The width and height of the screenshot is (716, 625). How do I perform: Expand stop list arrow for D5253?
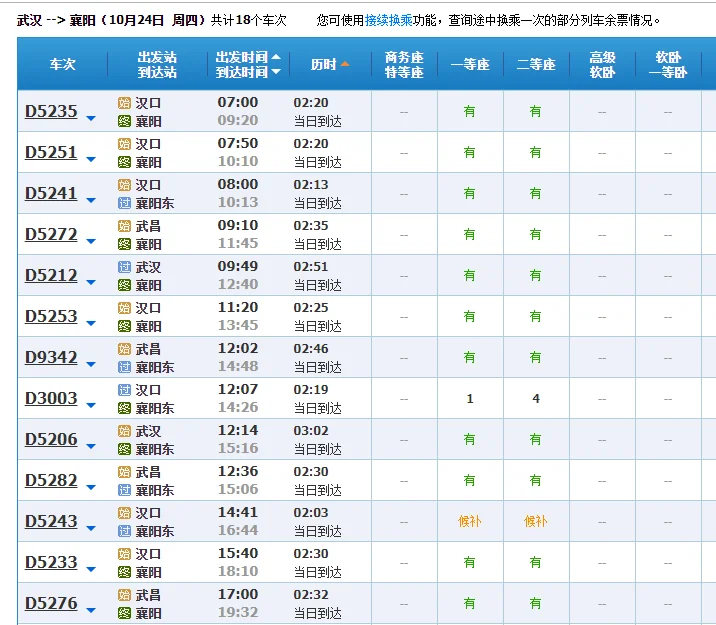point(91,324)
